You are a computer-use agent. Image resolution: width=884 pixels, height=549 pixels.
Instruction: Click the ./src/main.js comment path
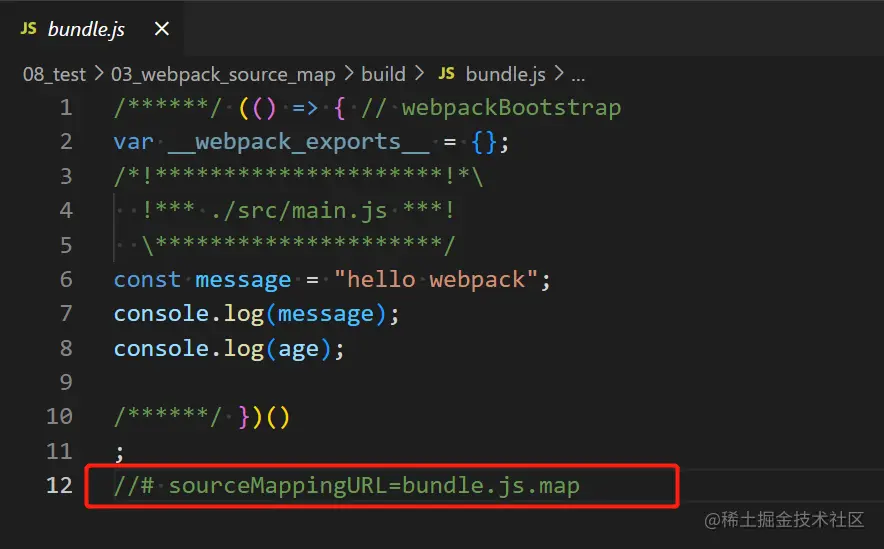299,211
